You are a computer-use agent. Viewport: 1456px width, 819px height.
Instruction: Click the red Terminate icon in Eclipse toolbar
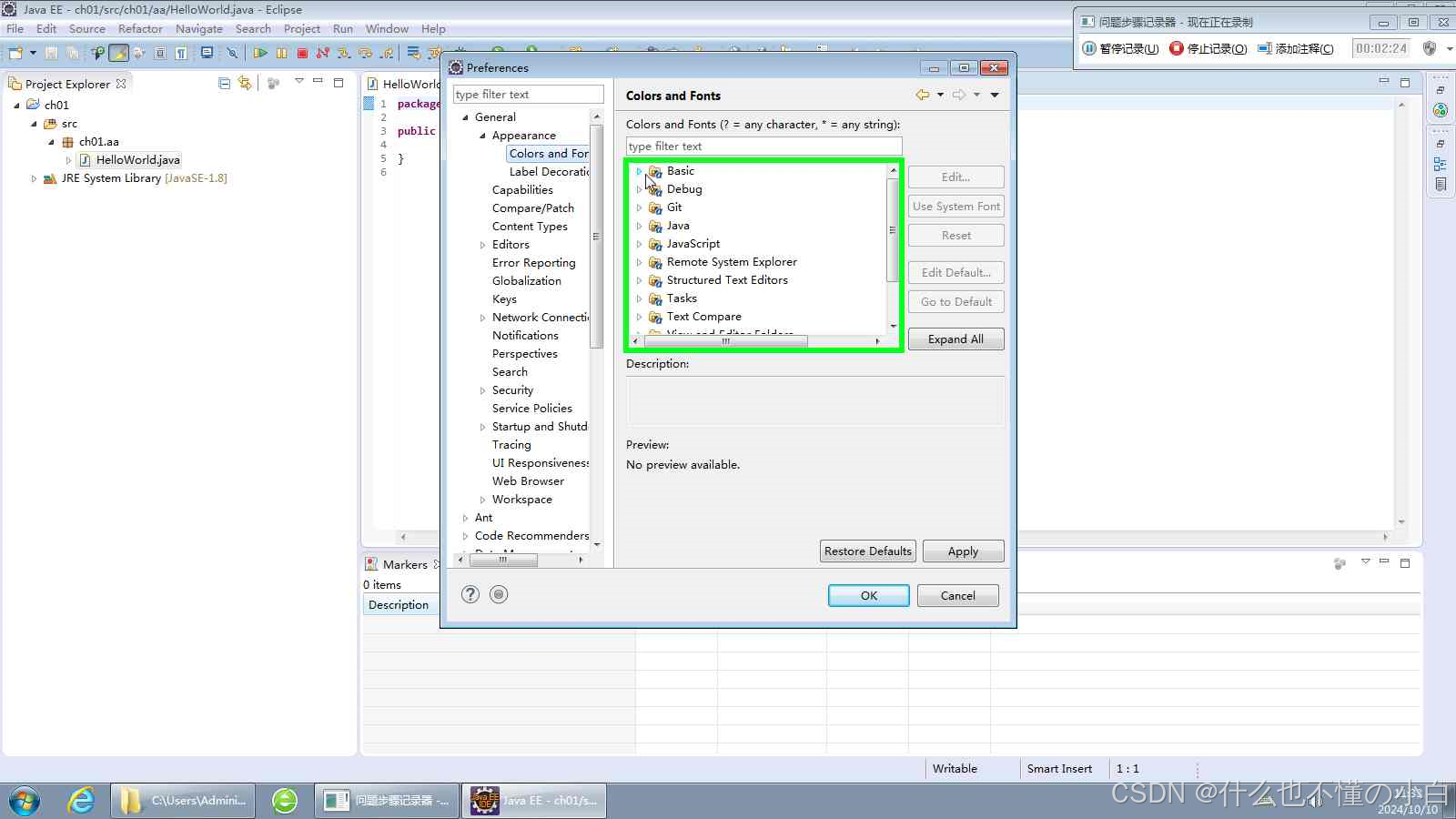pos(302,53)
